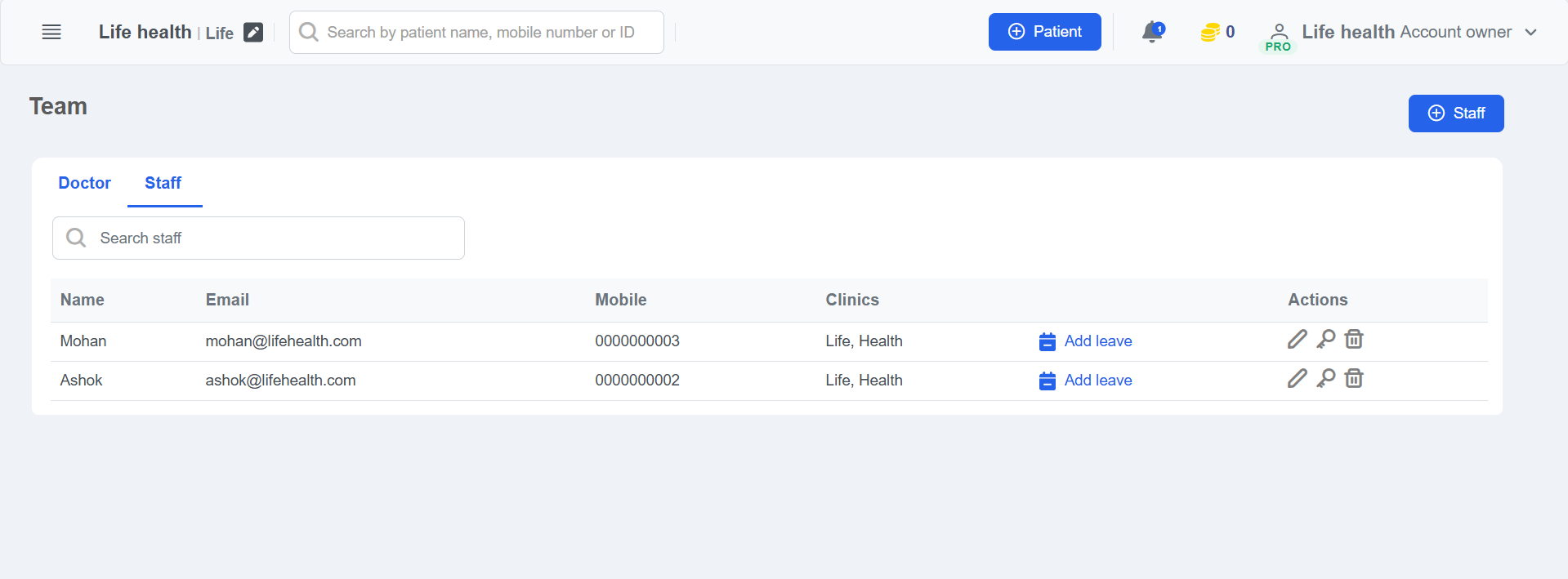The image size is (1568, 579).
Task: Switch to the Doctor tab
Action: 84,183
